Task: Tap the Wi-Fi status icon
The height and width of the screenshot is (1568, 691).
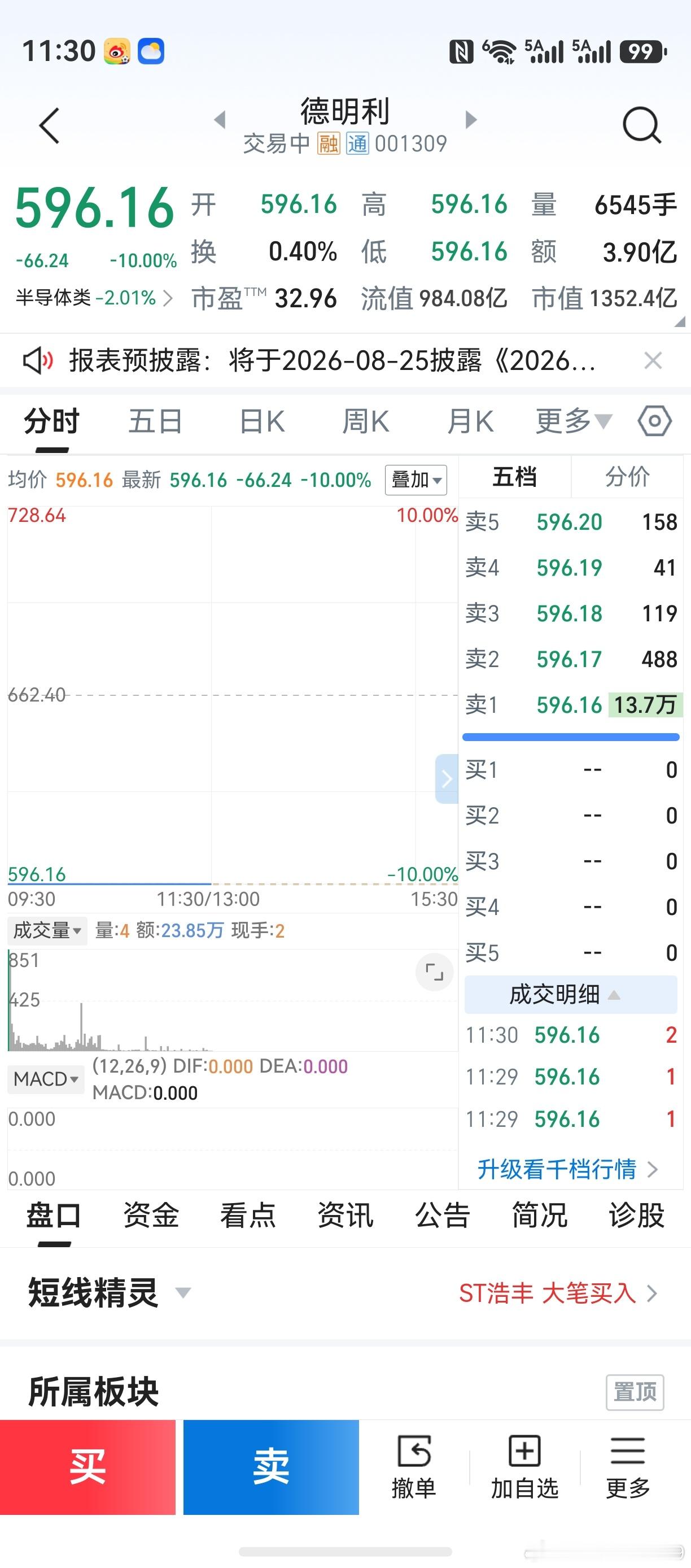Action: click(x=499, y=51)
